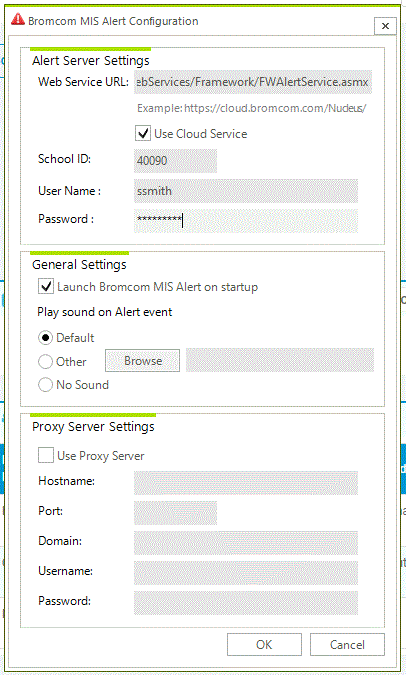Click the proxy Username field
406x675 pixels.
246,573
